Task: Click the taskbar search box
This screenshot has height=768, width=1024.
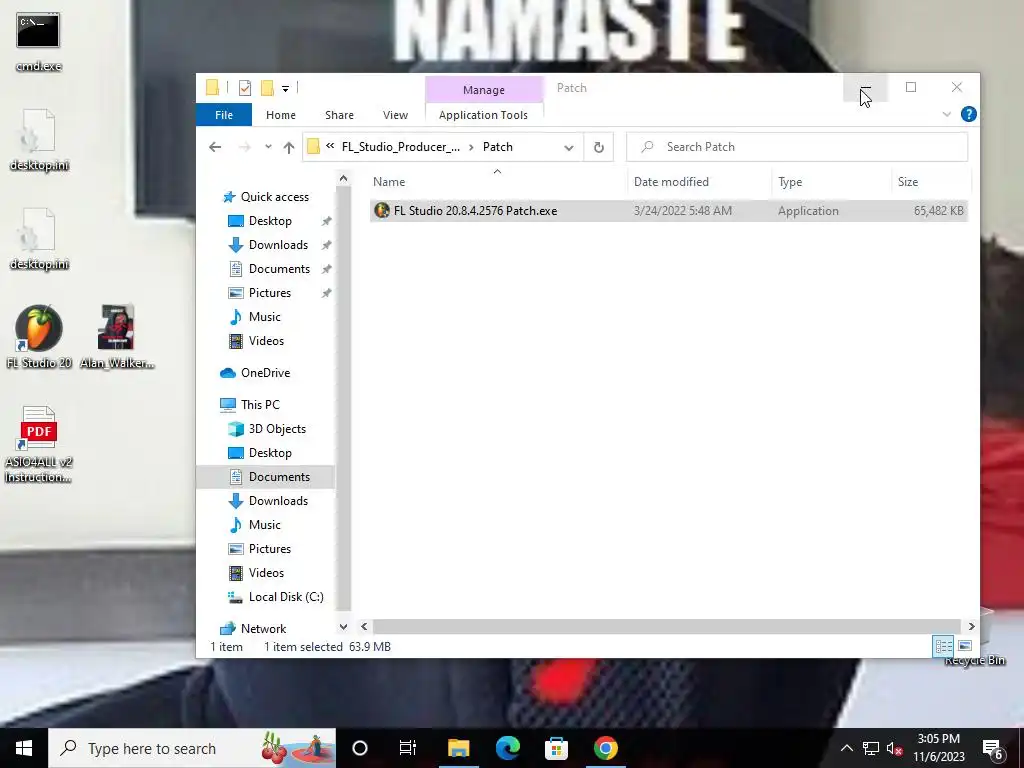Action: point(192,748)
